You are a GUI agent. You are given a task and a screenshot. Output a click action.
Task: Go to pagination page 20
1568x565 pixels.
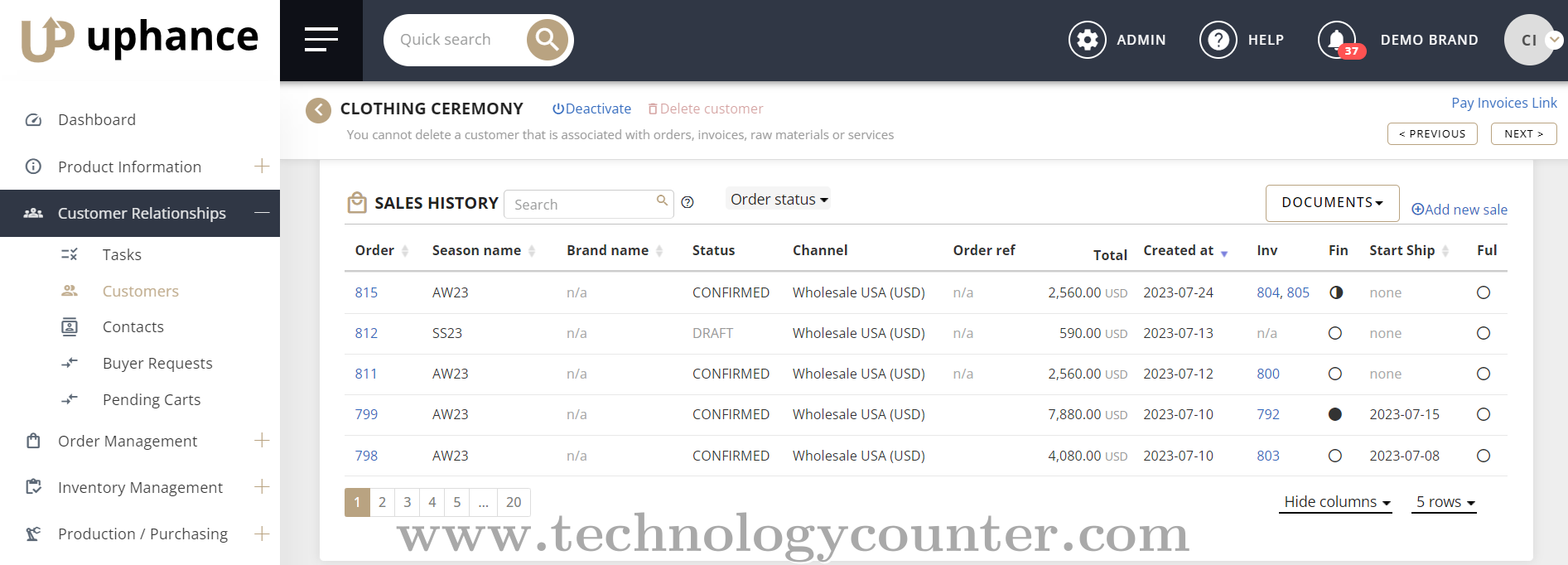click(514, 502)
